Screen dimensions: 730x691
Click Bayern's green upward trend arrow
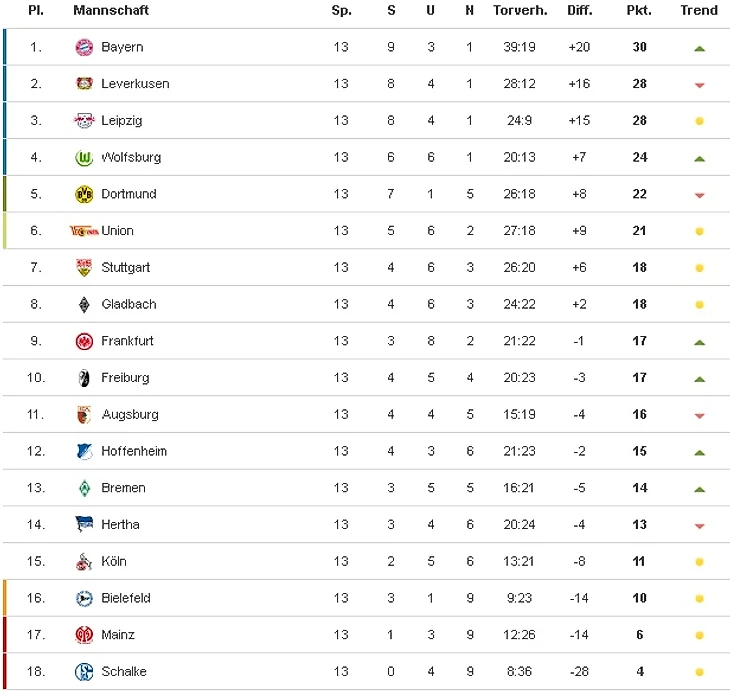[x=699, y=48]
